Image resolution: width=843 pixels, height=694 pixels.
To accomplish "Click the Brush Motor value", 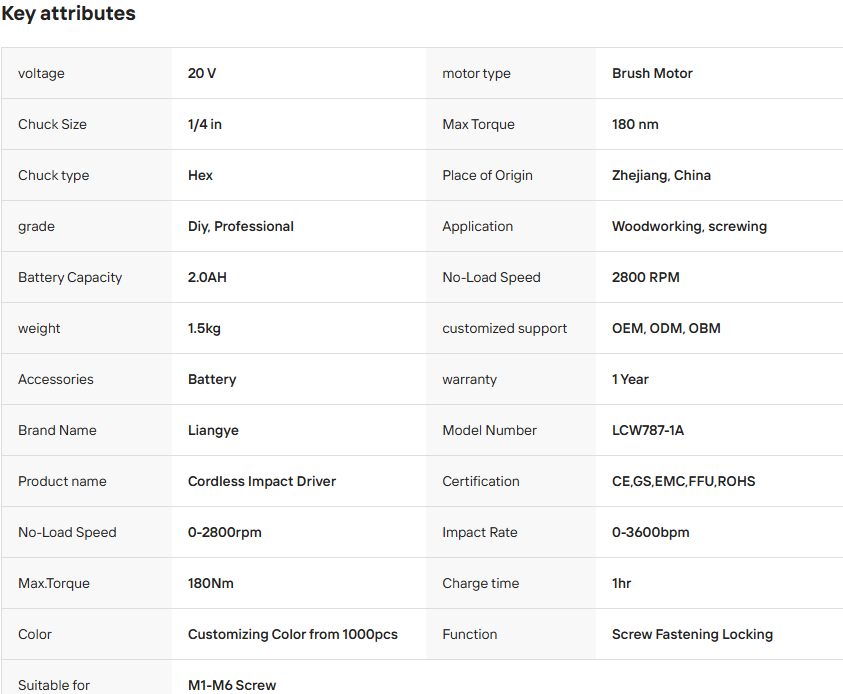I will coord(652,73).
